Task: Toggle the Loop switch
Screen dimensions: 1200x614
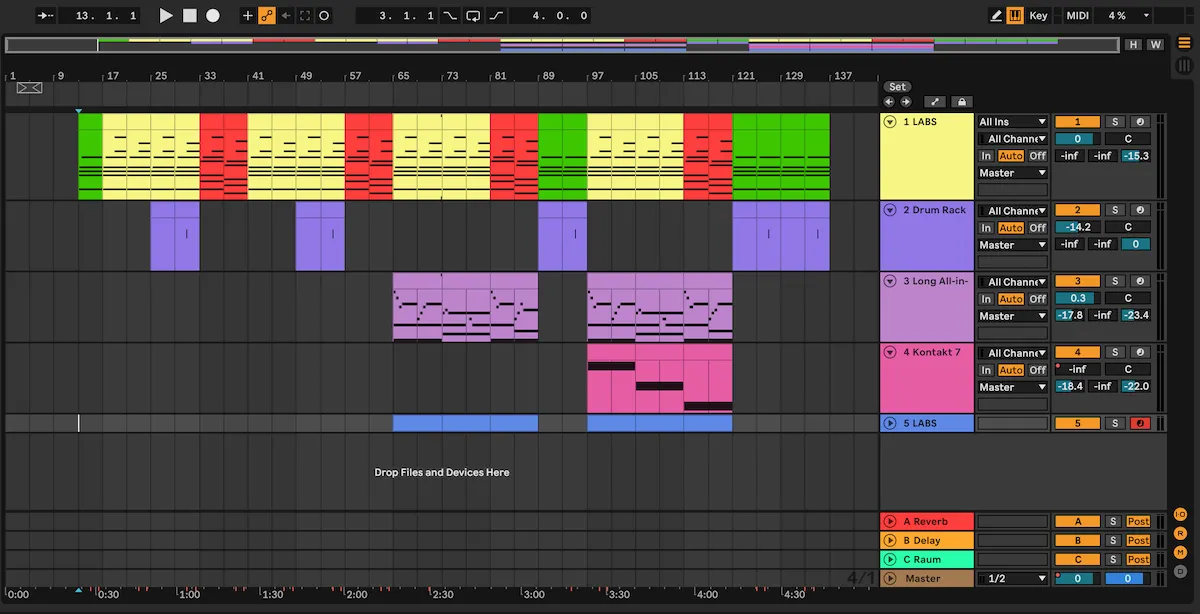Action: coord(473,16)
